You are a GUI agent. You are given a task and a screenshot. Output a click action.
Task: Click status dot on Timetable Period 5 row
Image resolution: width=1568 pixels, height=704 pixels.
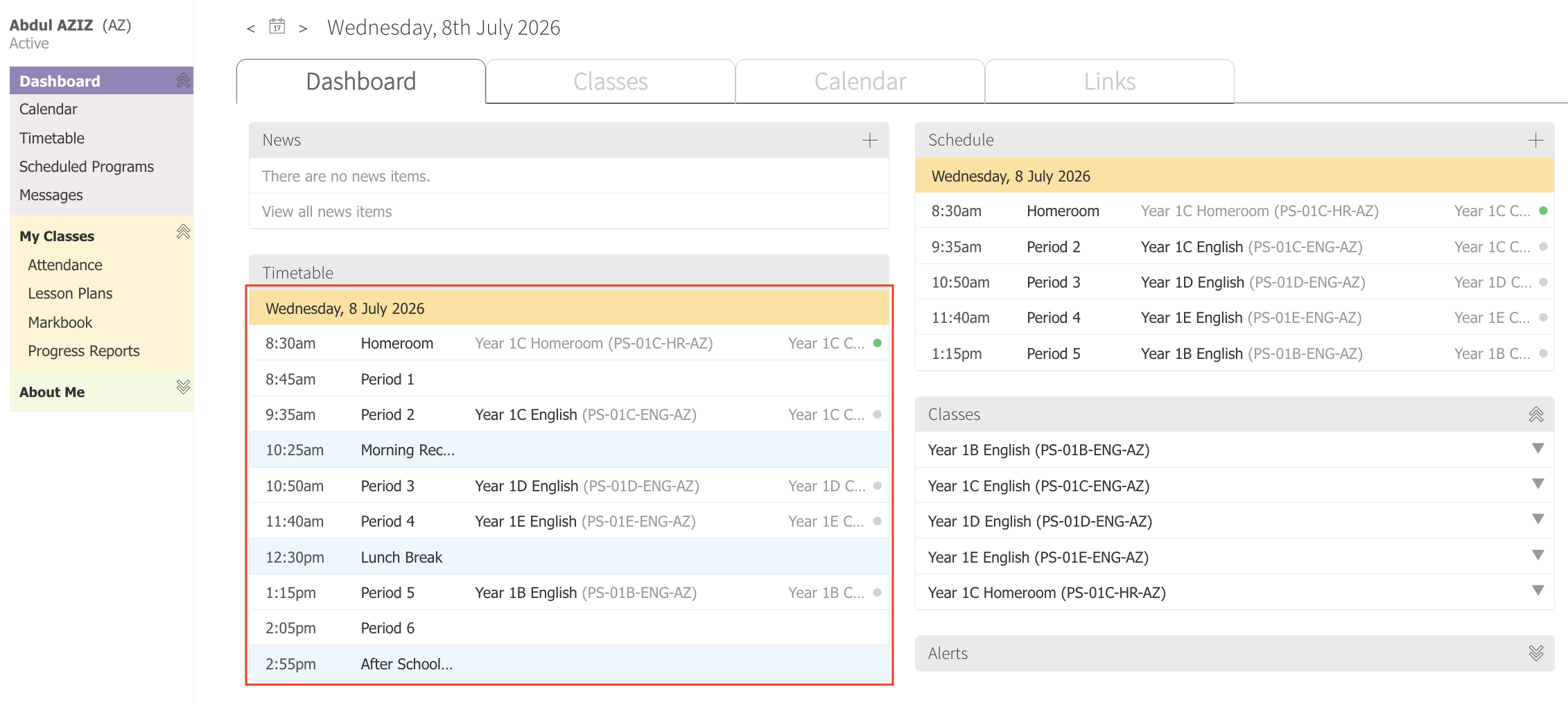877,592
